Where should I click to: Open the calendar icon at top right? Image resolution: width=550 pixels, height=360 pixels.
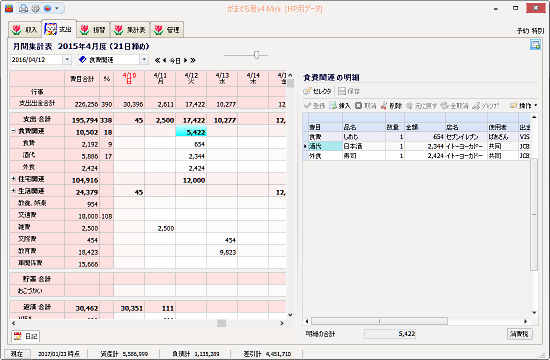click(535, 45)
